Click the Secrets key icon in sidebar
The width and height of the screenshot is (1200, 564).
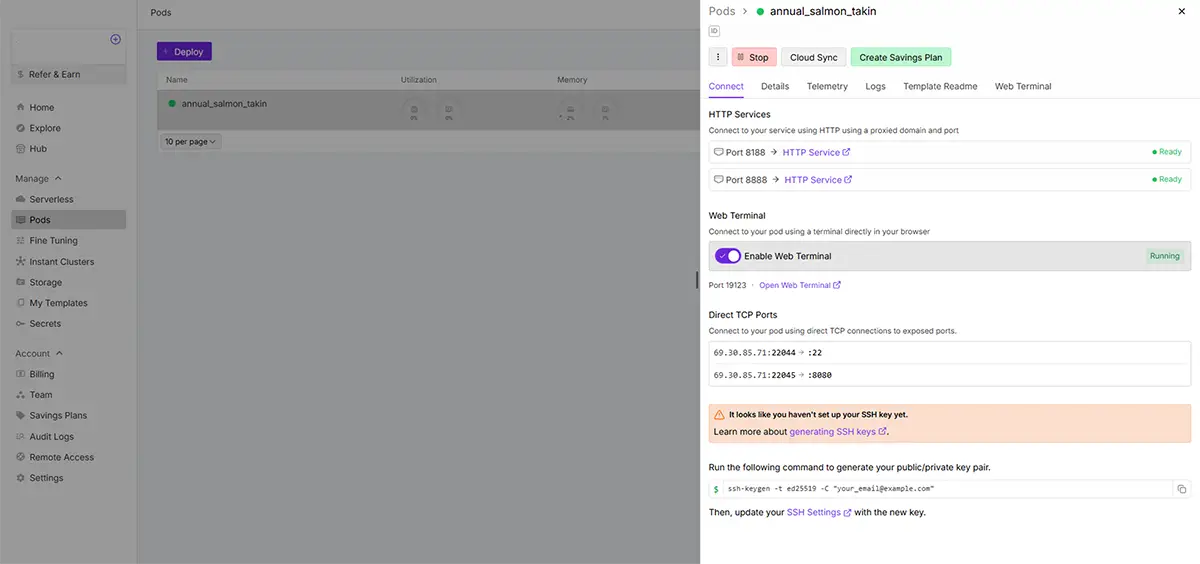pos(21,324)
